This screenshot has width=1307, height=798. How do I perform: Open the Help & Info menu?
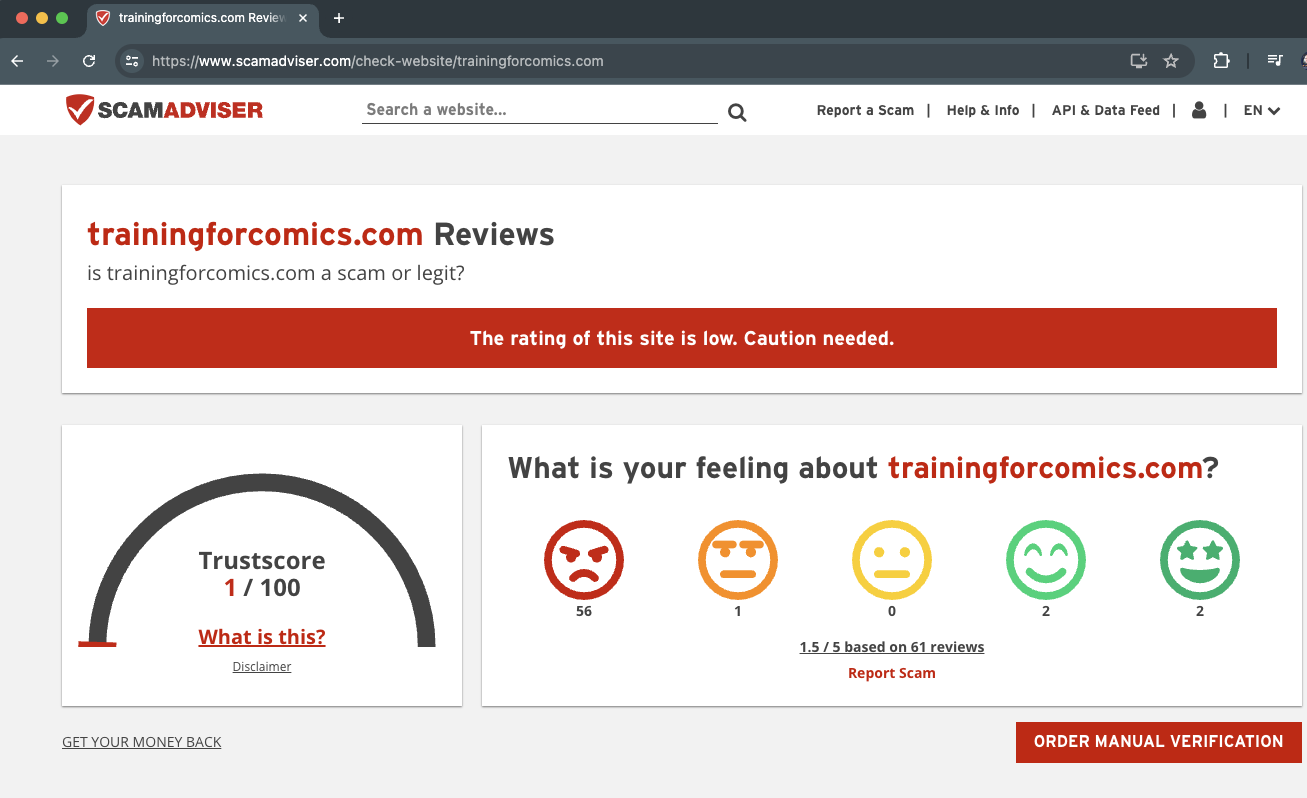pyautogui.click(x=982, y=111)
